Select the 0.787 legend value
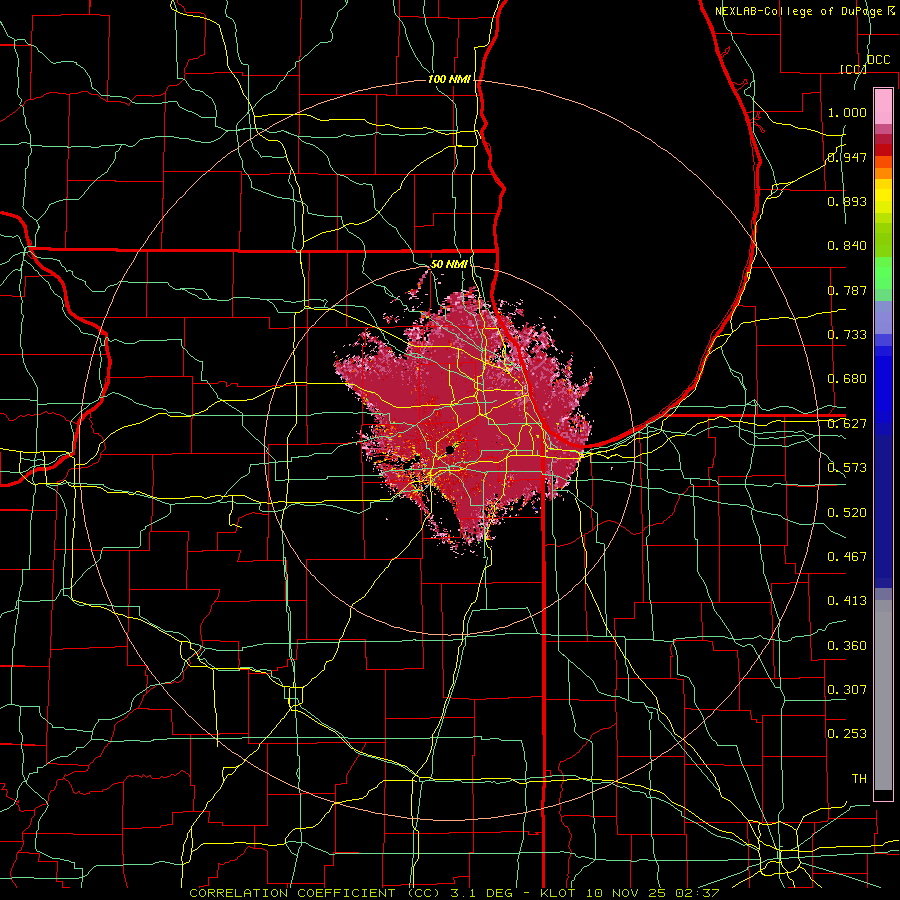 pyautogui.click(x=847, y=290)
